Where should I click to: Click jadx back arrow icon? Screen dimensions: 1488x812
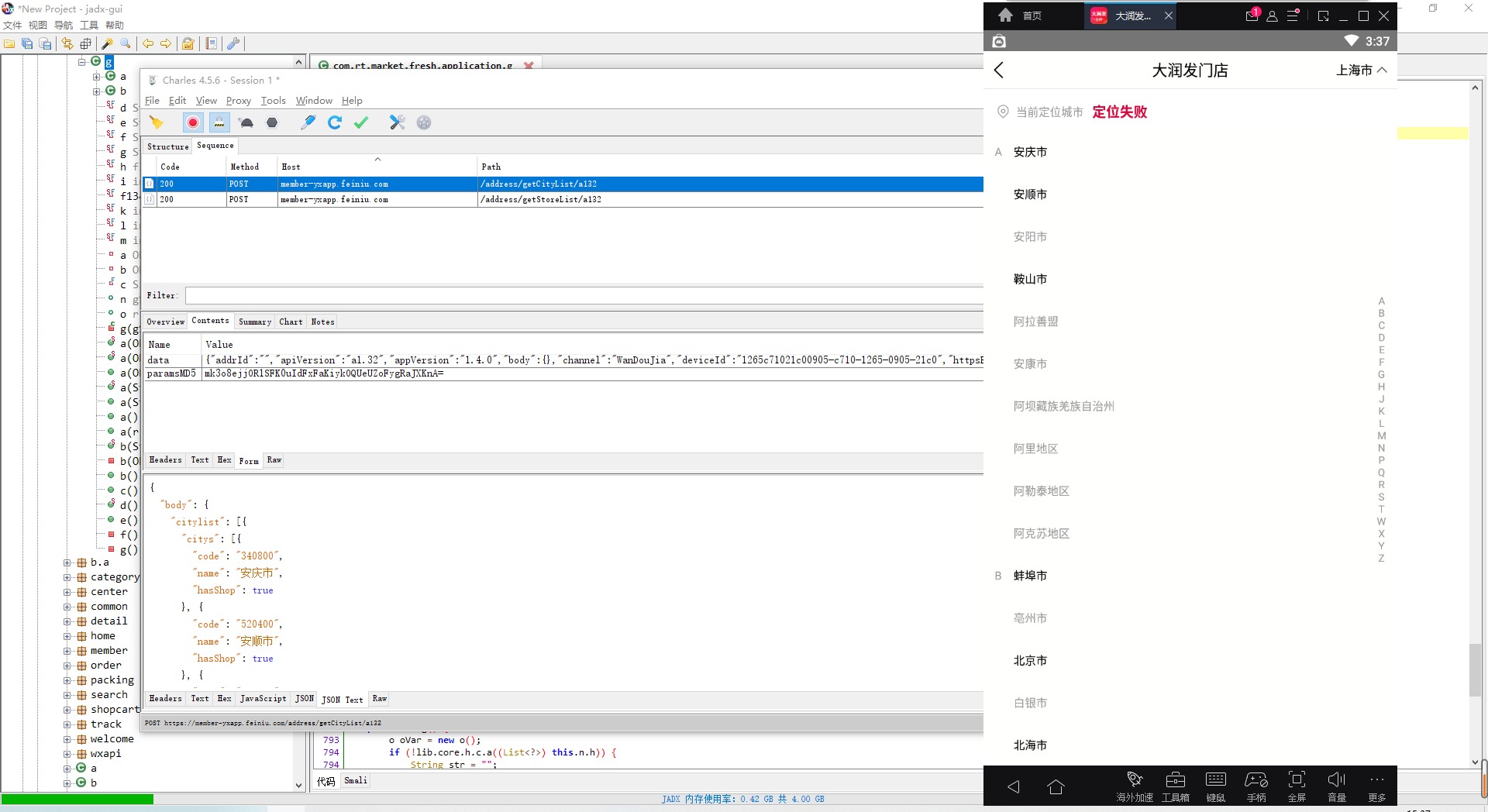(147, 43)
